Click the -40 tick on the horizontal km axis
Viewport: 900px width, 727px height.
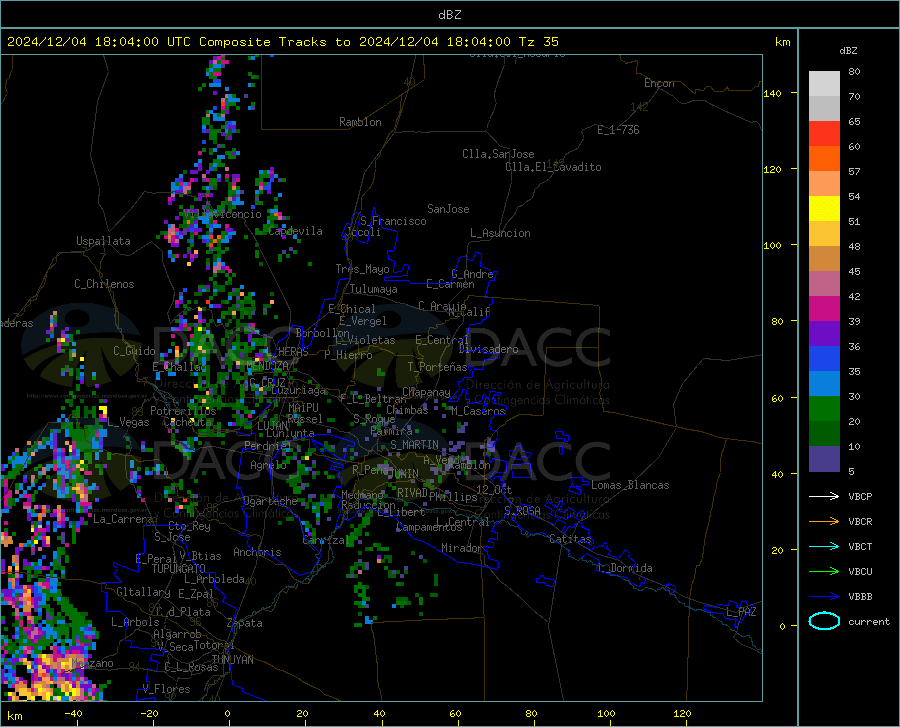(x=73, y=713)
